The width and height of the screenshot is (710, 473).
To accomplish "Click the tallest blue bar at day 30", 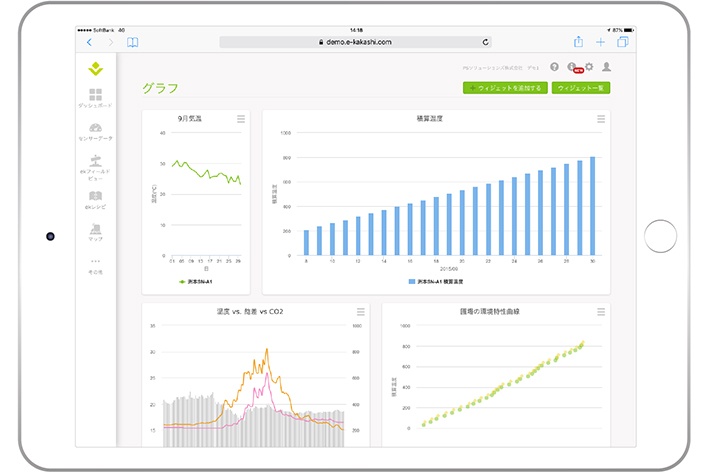I will point(592,206).
